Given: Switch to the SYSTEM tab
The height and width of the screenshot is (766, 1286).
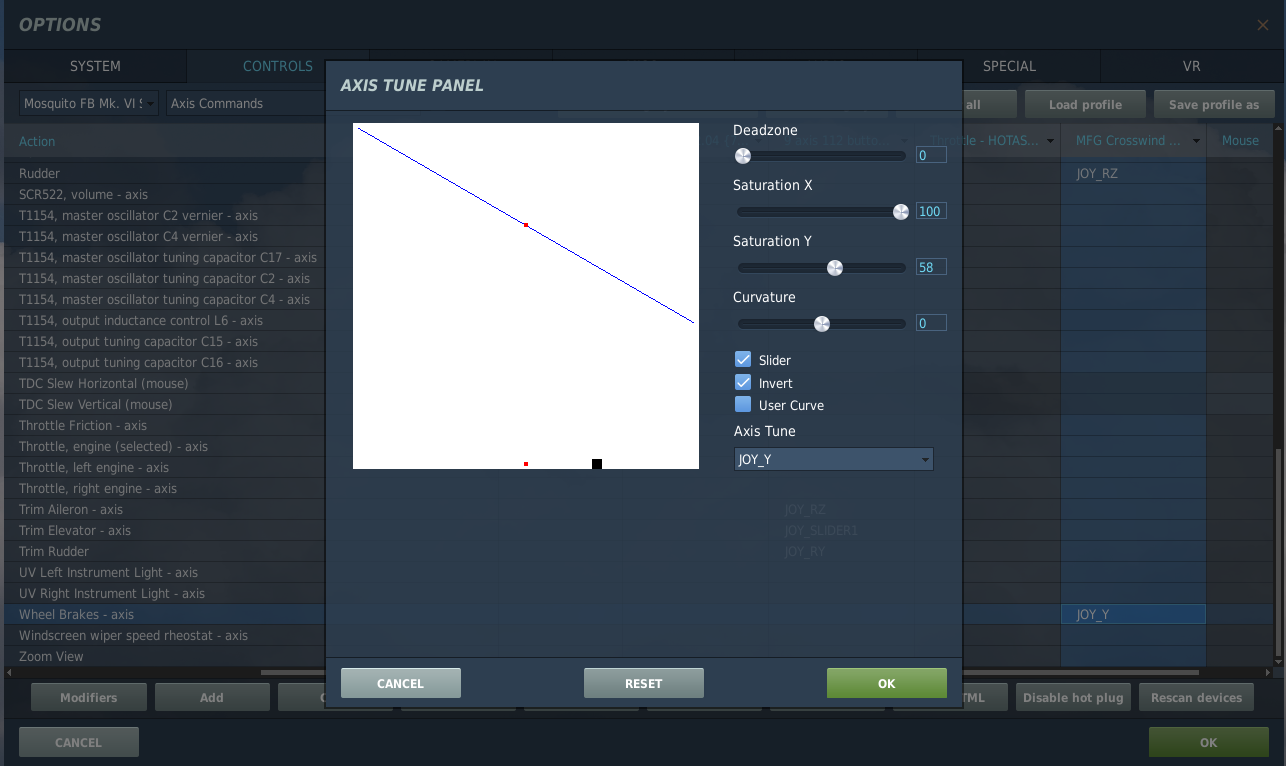Looking at the screenshot, I should [x=95, y=66].
